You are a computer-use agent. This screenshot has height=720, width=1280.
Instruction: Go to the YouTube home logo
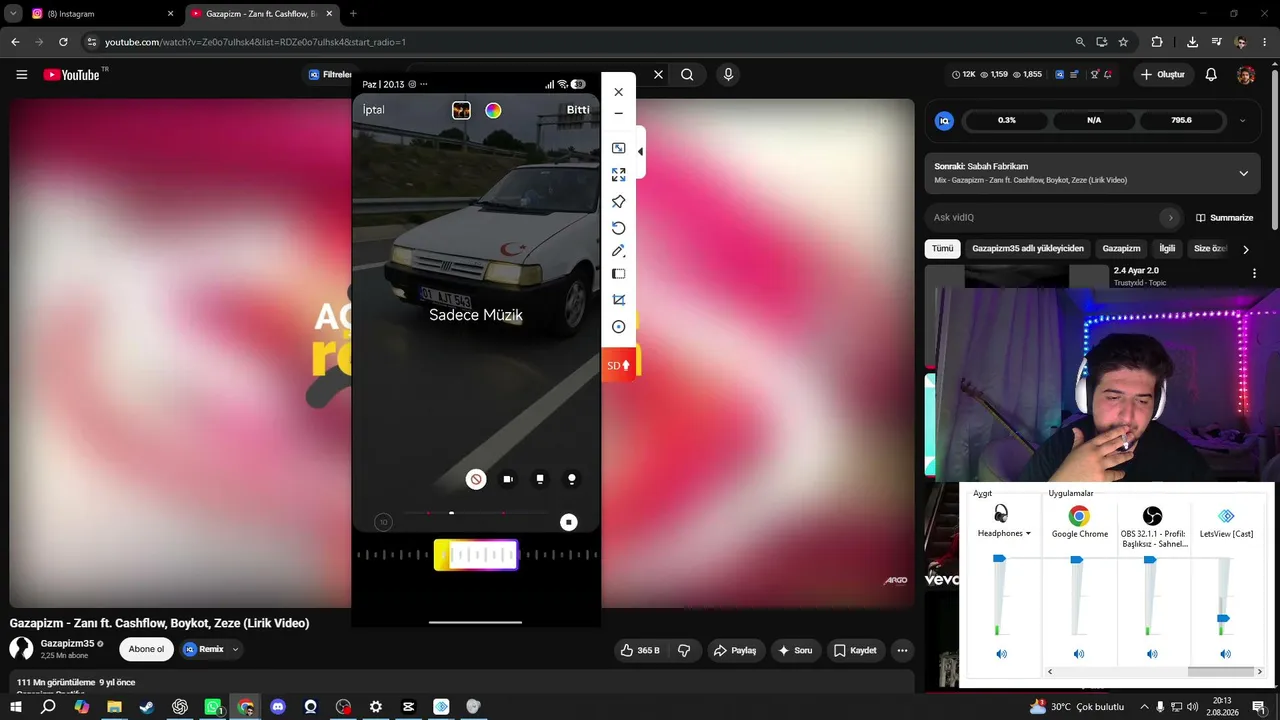click(72, 75)
